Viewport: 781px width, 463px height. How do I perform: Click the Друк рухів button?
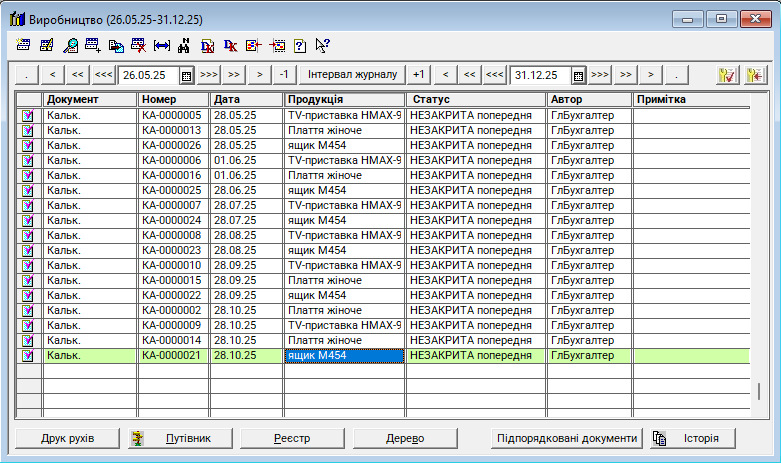(67, 438)
